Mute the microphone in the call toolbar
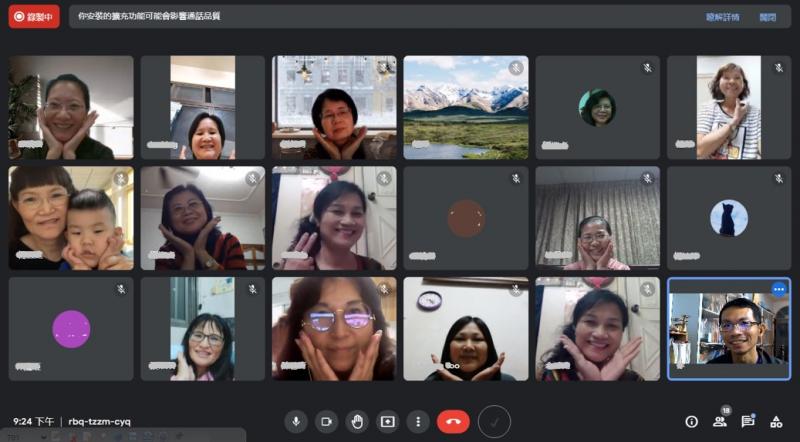This screenshot has height=442, width=800. 295,422
